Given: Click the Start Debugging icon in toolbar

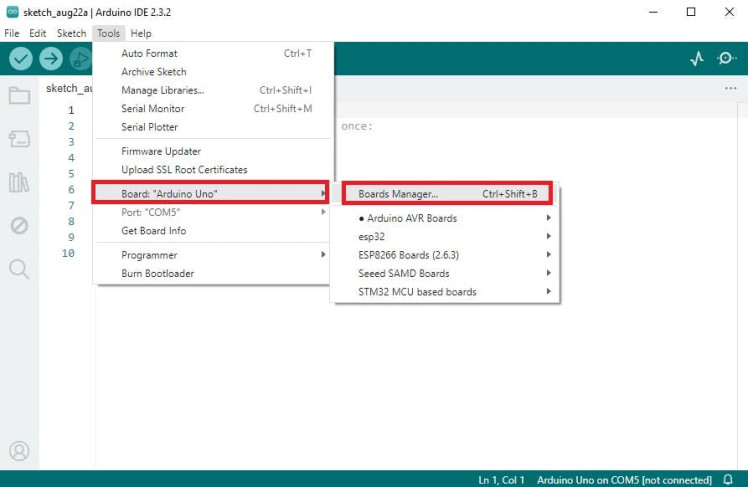Looking at the screenshot, I should click(81, 59).
